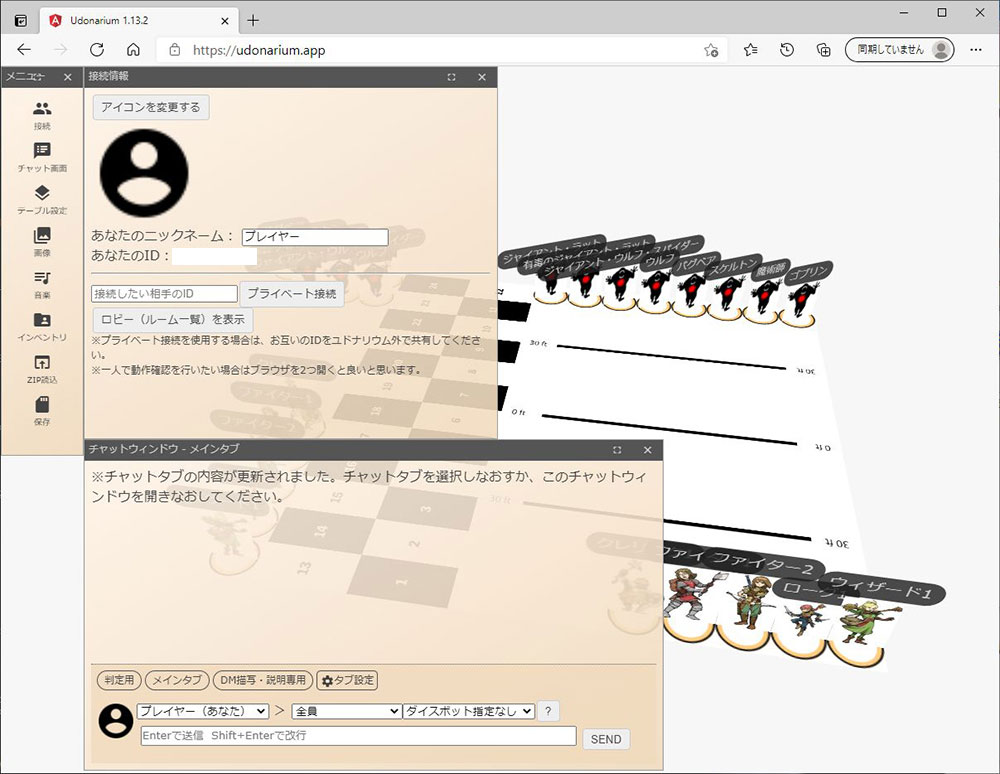Click the SEND button
Screen dimensions: 1000x774
coord(606,739)
